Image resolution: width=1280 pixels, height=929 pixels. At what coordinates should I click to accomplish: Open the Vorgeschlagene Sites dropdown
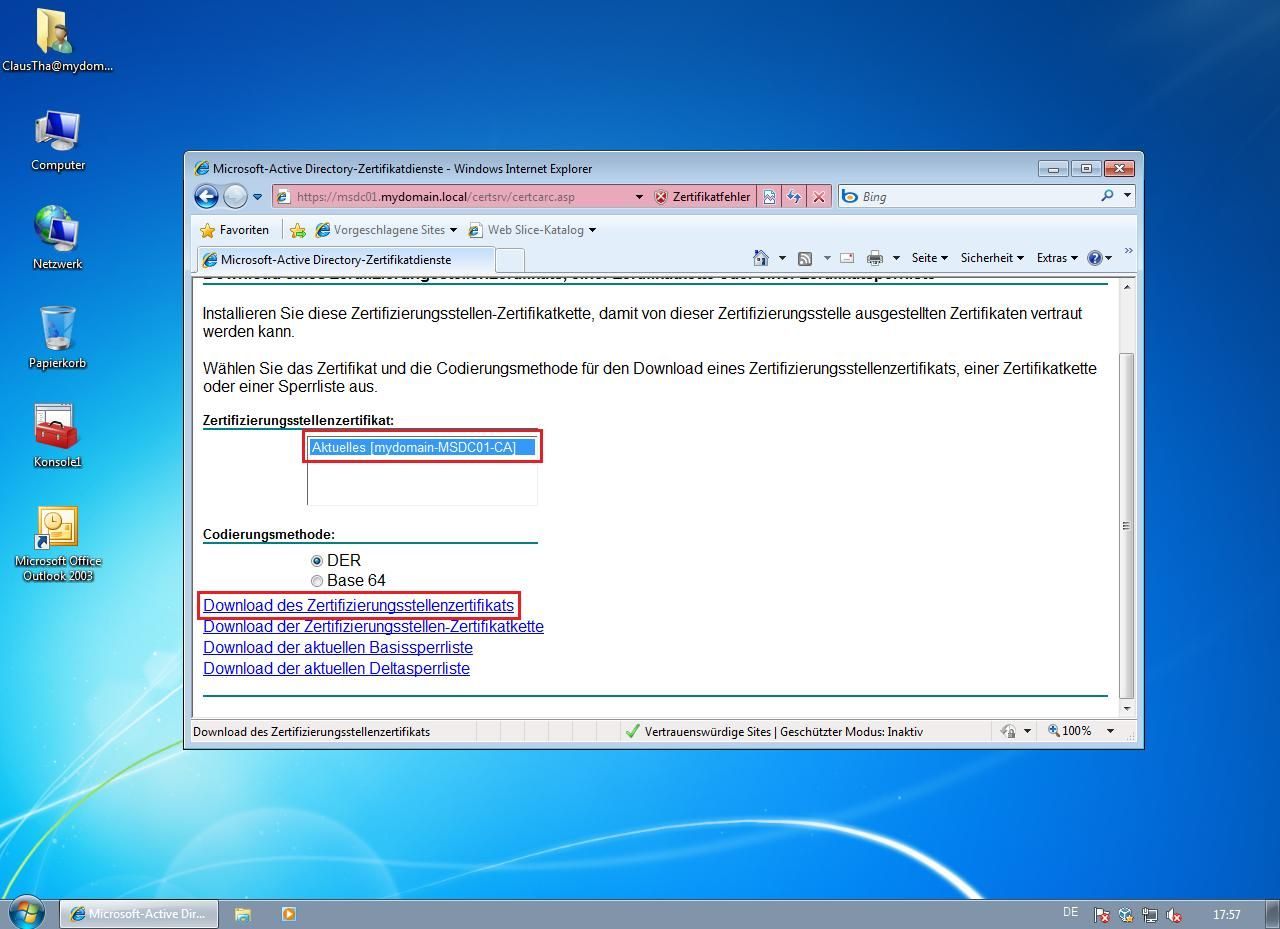point(386,230)
